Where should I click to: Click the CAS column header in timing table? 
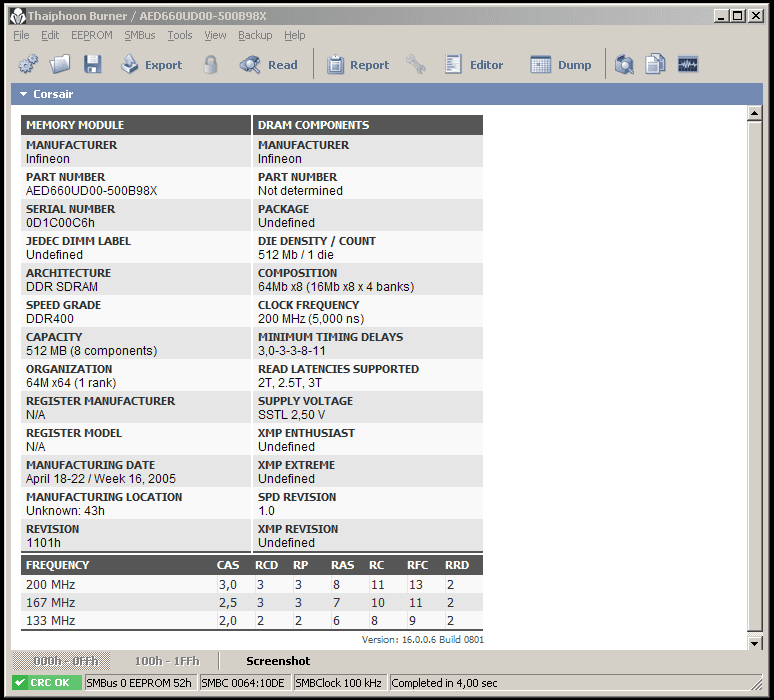[228, 565]
